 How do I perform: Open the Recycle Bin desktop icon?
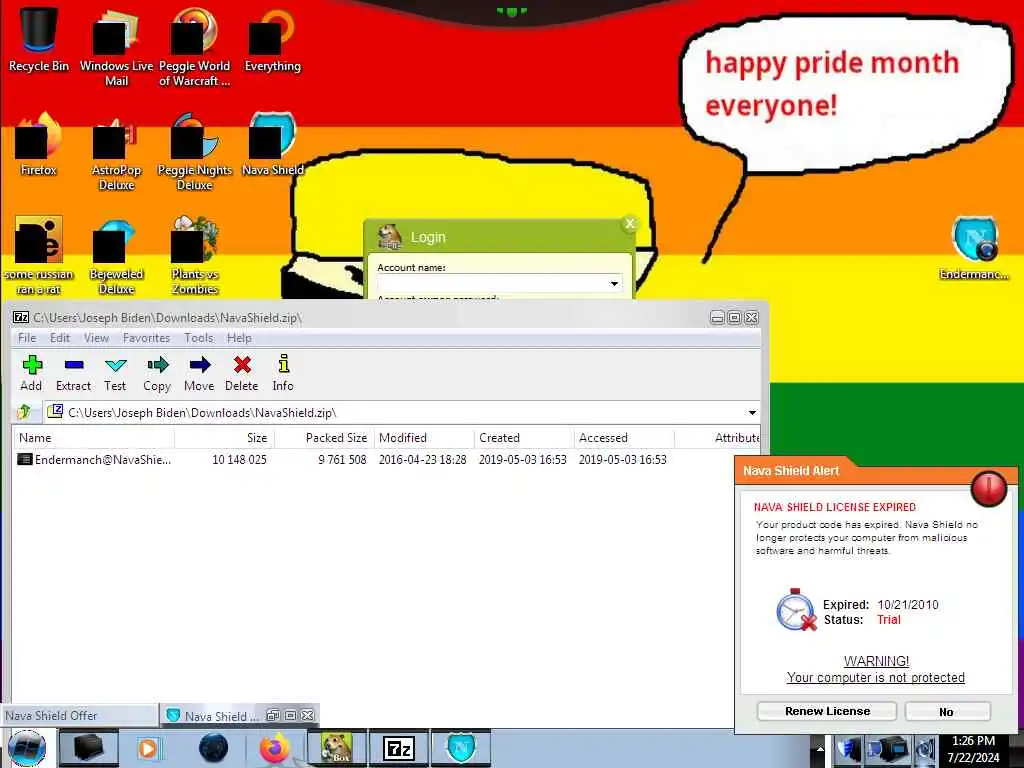(x=39, y=39)
